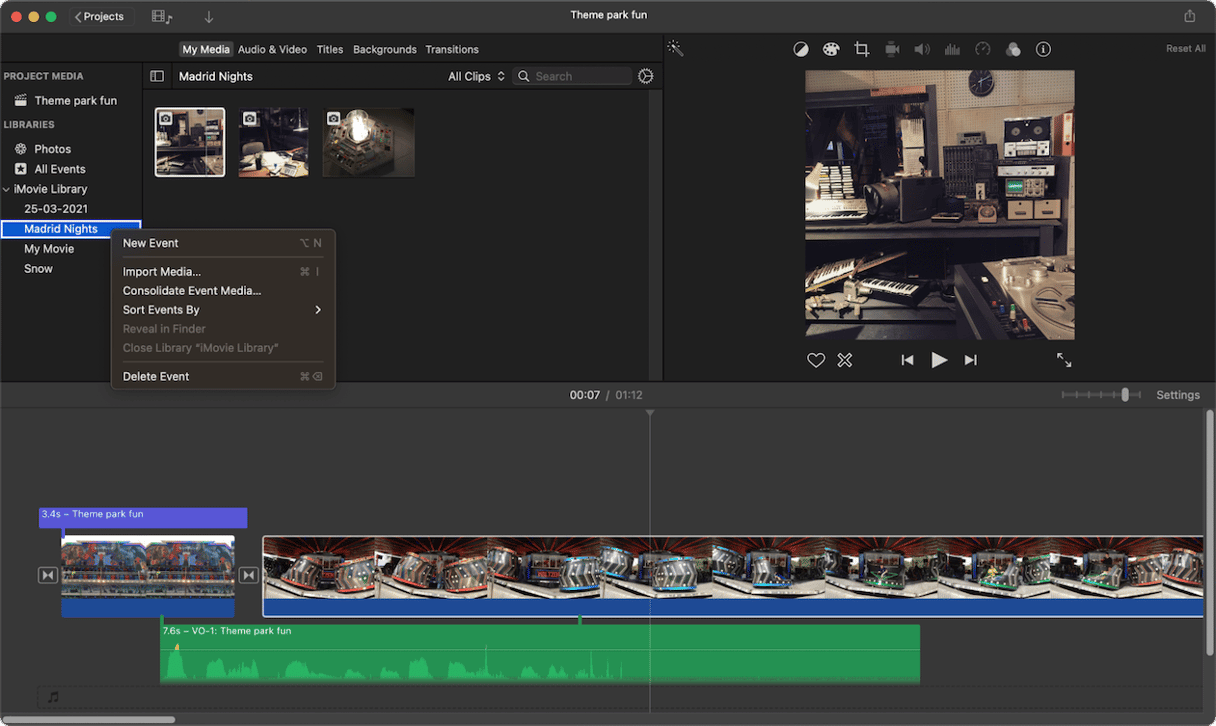The image size is (1216, 726).
Task: Collapse the iMovie Library disclosure arrow
Action: pyautogui.click(x=7, y=189)
